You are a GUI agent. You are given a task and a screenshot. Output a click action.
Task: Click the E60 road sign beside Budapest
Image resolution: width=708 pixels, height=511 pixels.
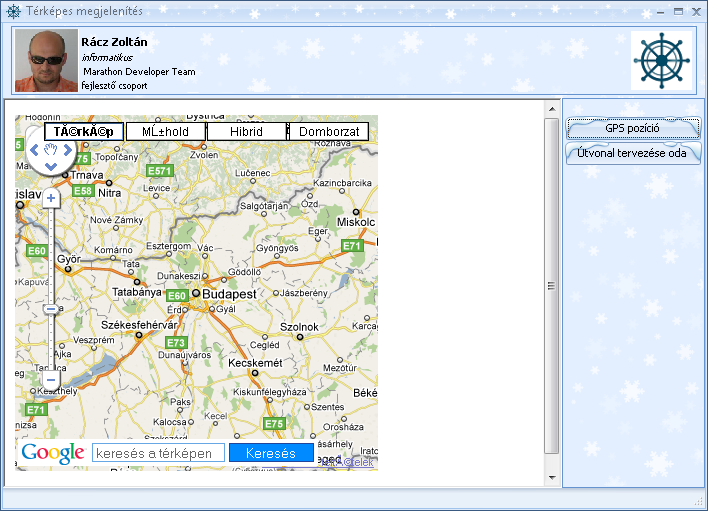click(177, 296)
